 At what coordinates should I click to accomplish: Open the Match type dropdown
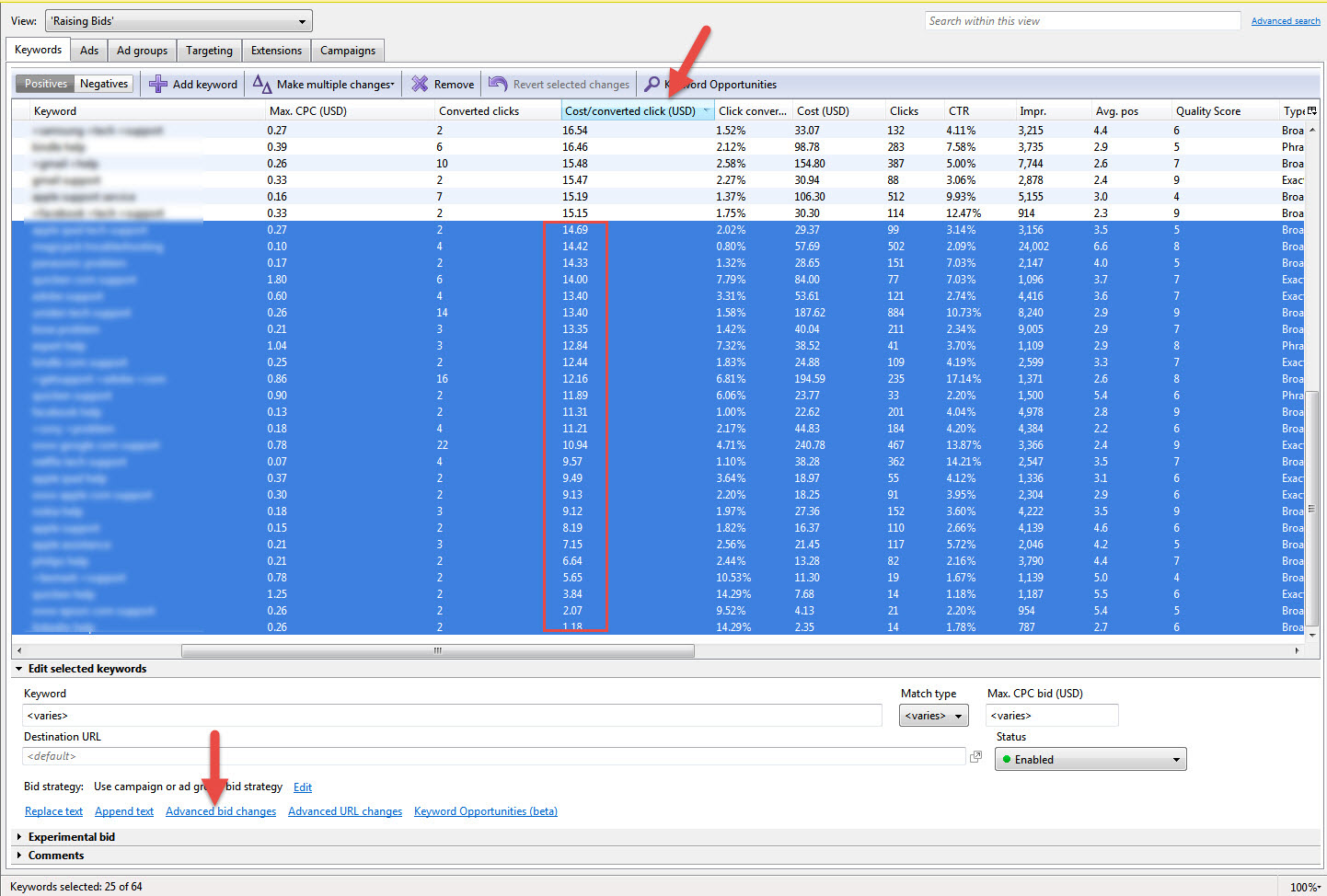(933, 716)
